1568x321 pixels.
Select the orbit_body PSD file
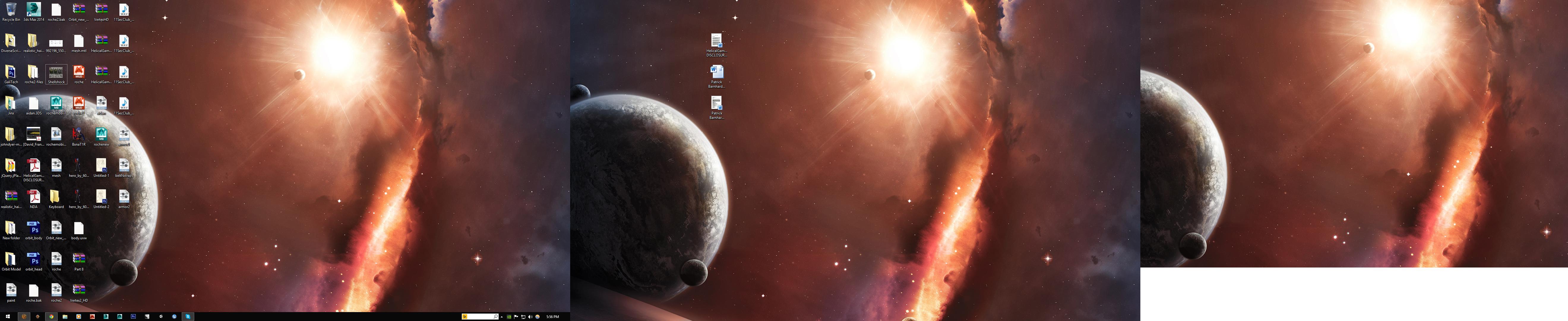pyautogui.click(x=34, y=230)
